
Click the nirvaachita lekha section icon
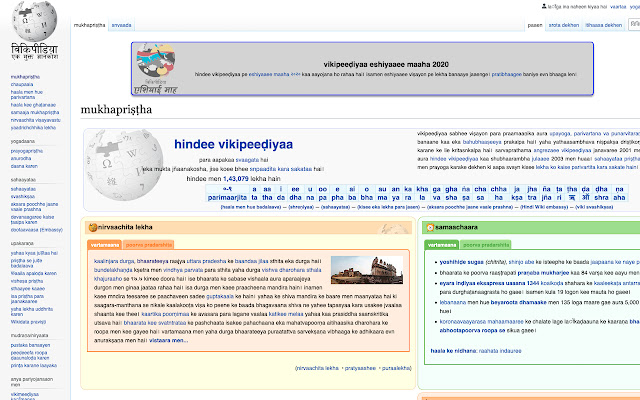point(93,227)
